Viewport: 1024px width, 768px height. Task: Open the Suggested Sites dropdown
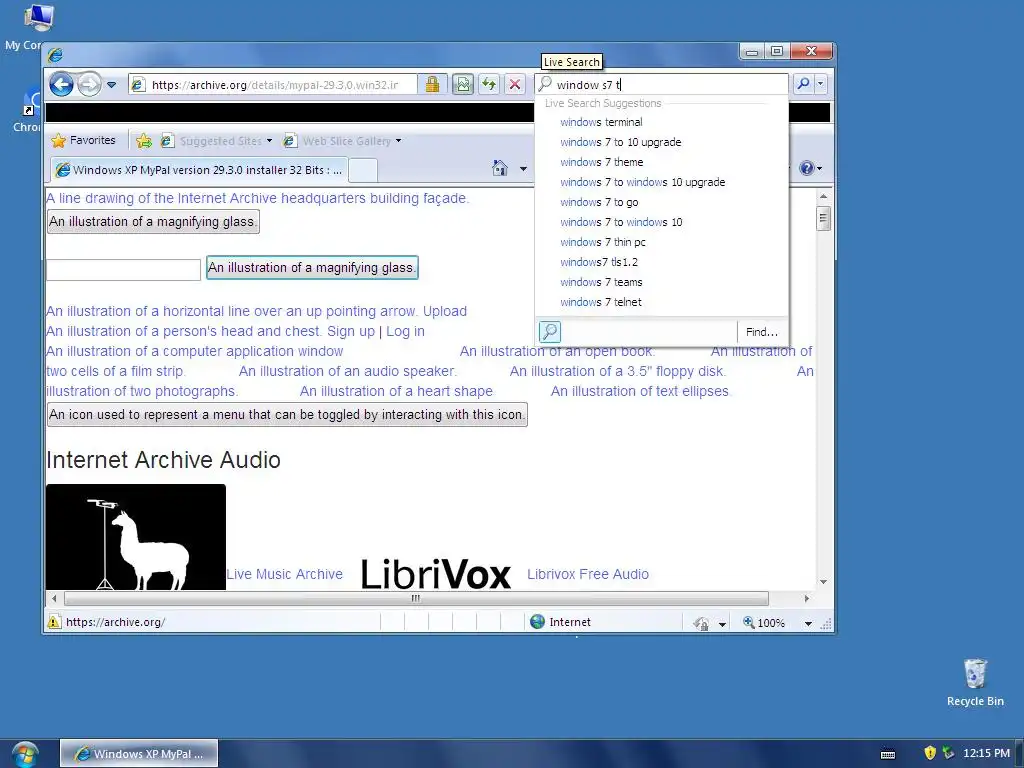click(x=216, y=140)
